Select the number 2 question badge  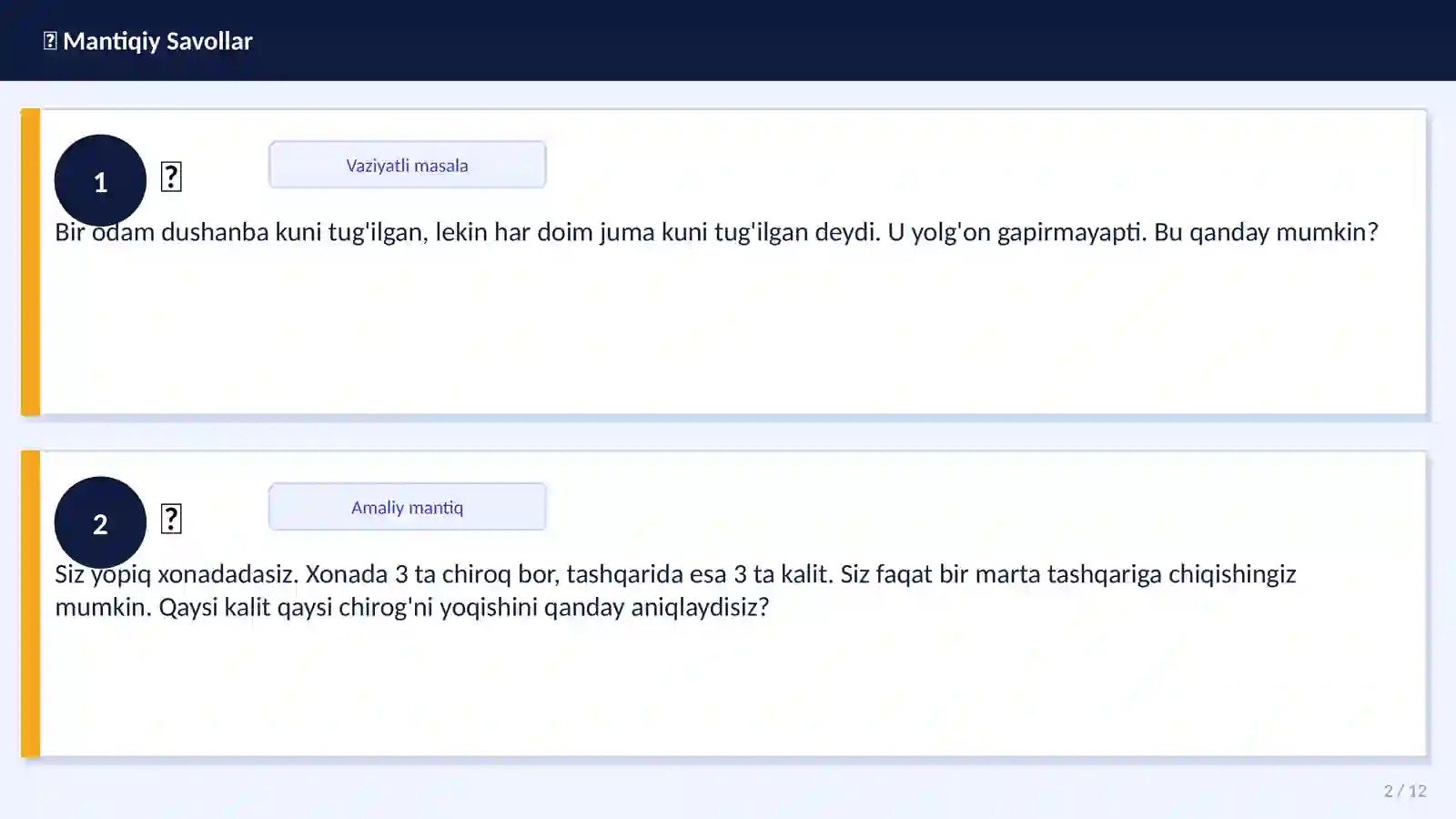click(x=100, y=523)
